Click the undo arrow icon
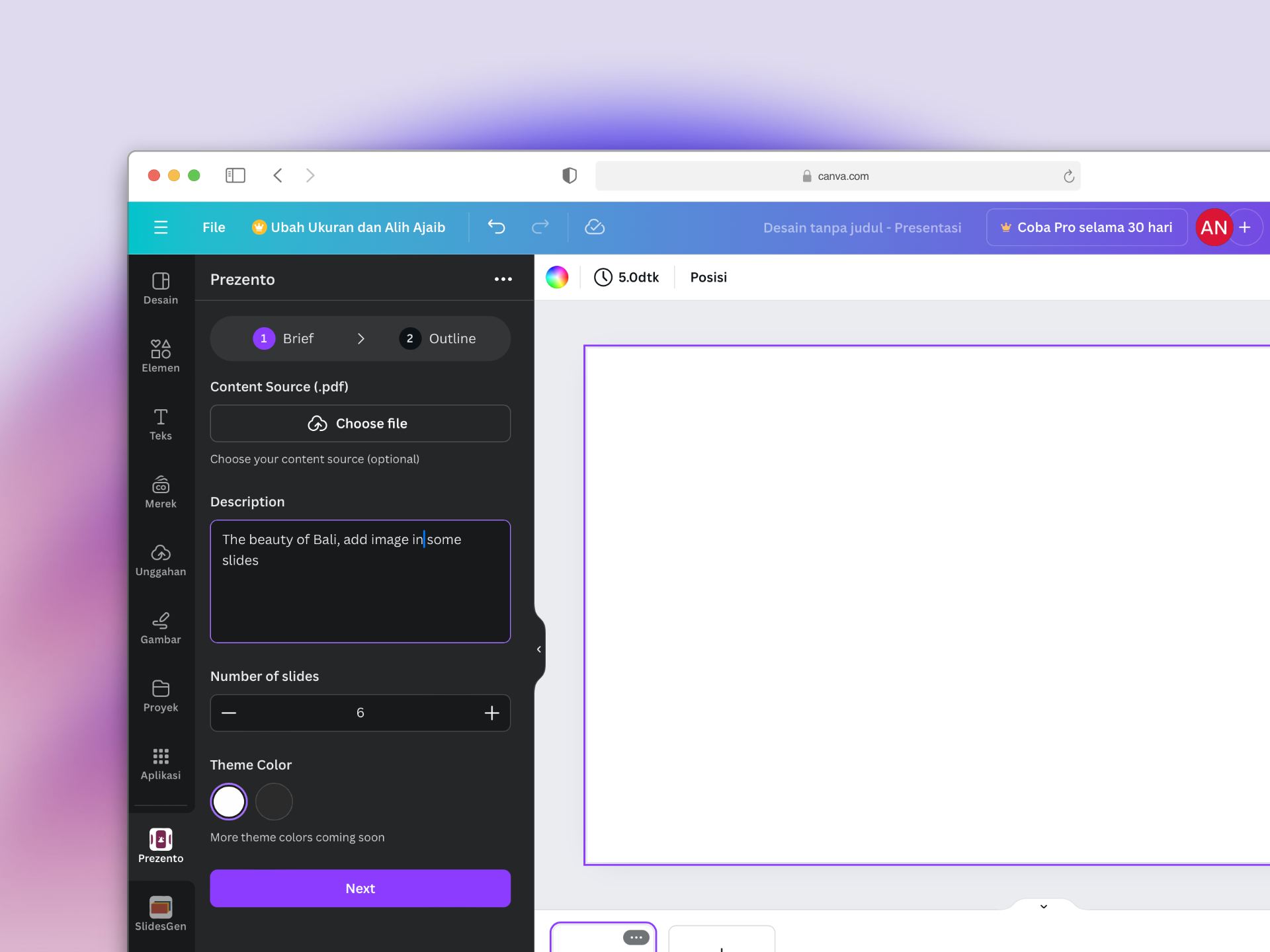Screen dimensions: 1270x952 coord(496,227)
